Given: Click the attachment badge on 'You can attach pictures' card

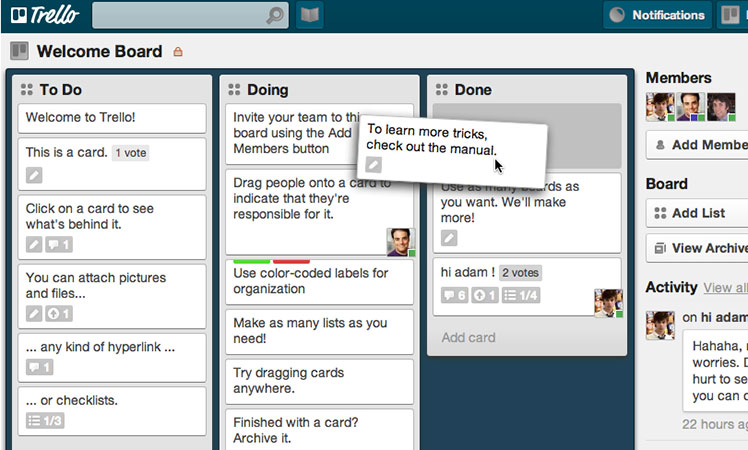Looking at the screenshot, I should point(59,314).
